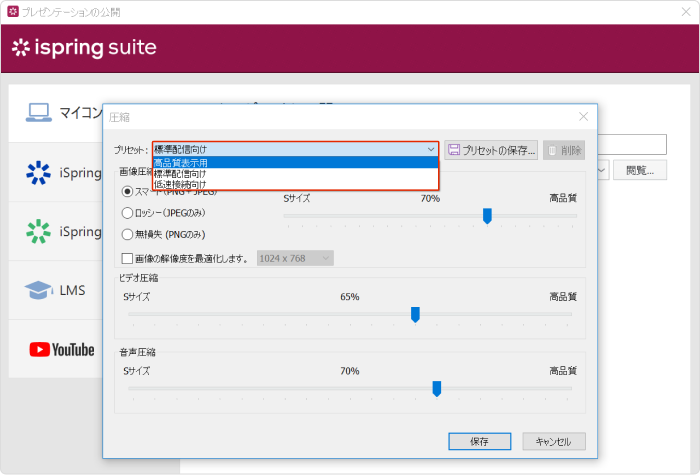Click the プリセットの保存 button
Screen dimensions: 700x475
pyautogui.click(x=491, y=150)
